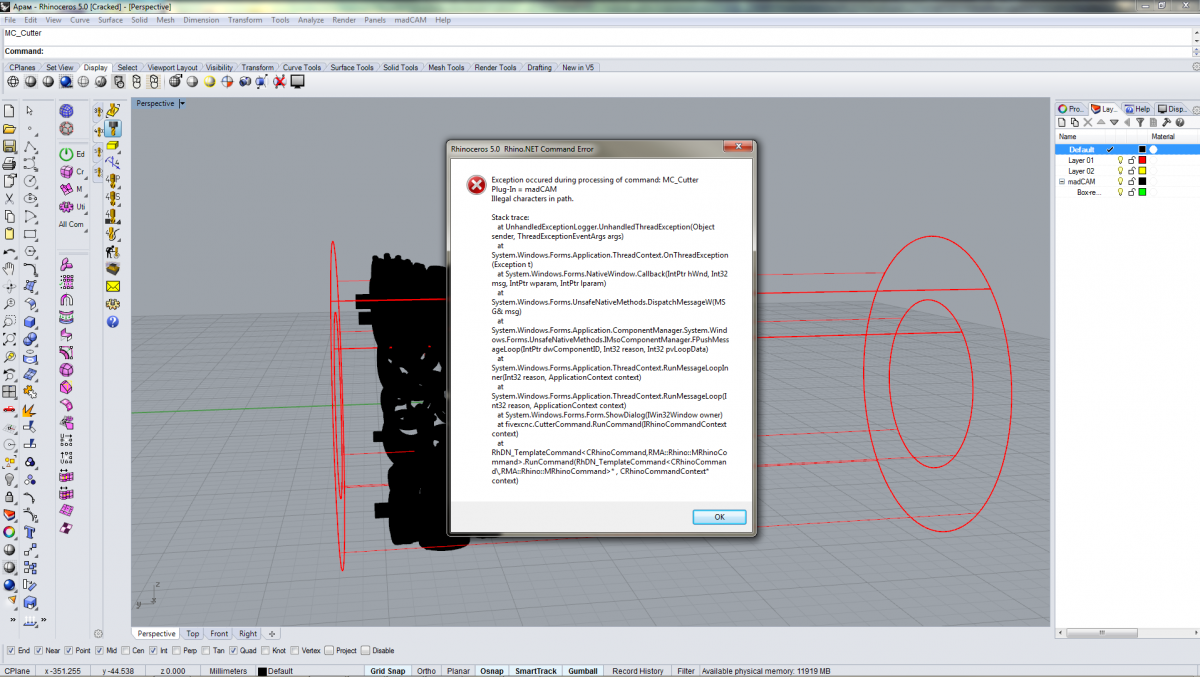Toggle Ortho mode in the status bar

426,671
